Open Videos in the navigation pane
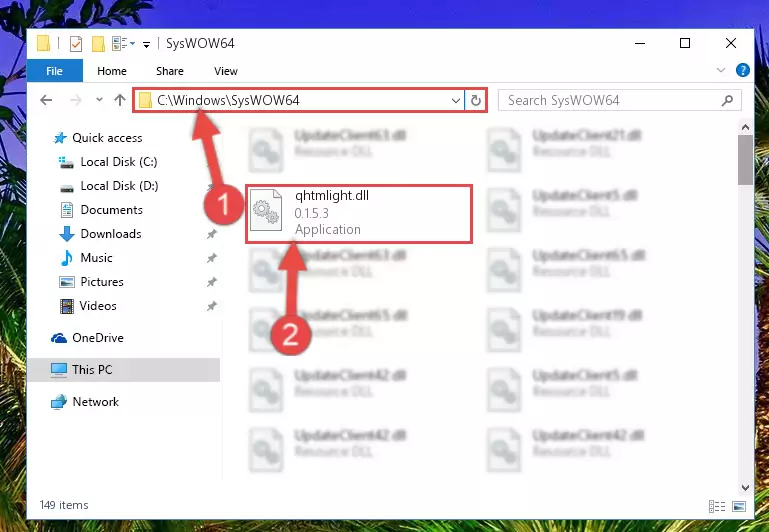 pyautogui.click(x=98, y=306)
